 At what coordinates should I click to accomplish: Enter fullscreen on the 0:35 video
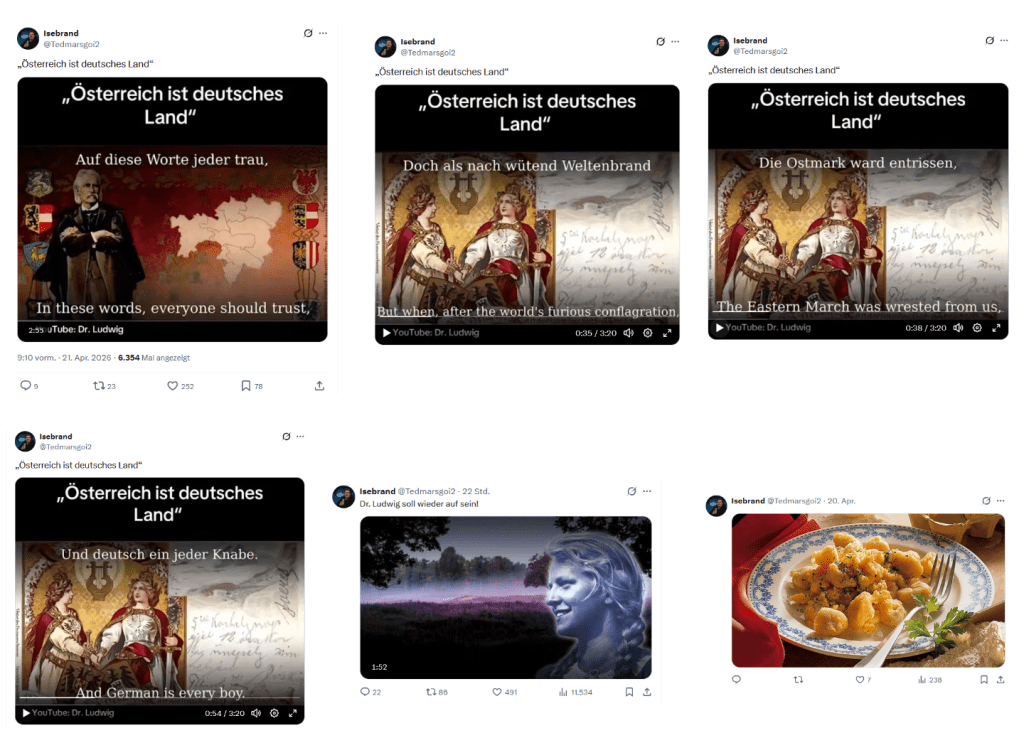click(667, 333)
